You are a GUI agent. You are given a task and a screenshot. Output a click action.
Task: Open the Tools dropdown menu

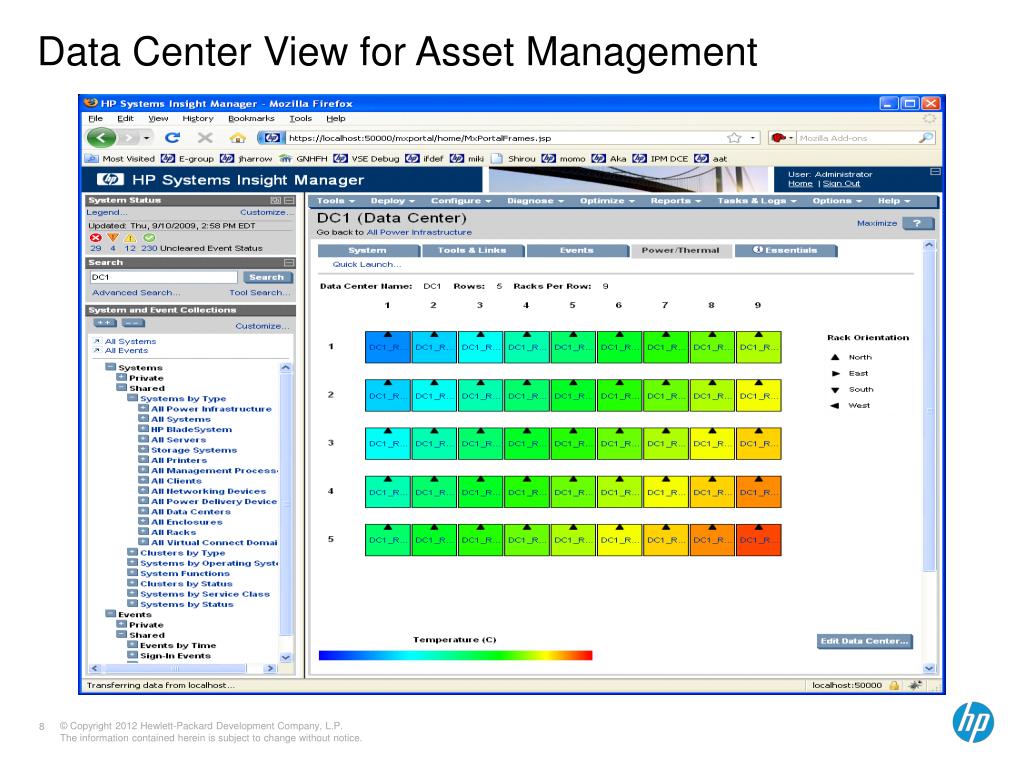coord(336,201)
